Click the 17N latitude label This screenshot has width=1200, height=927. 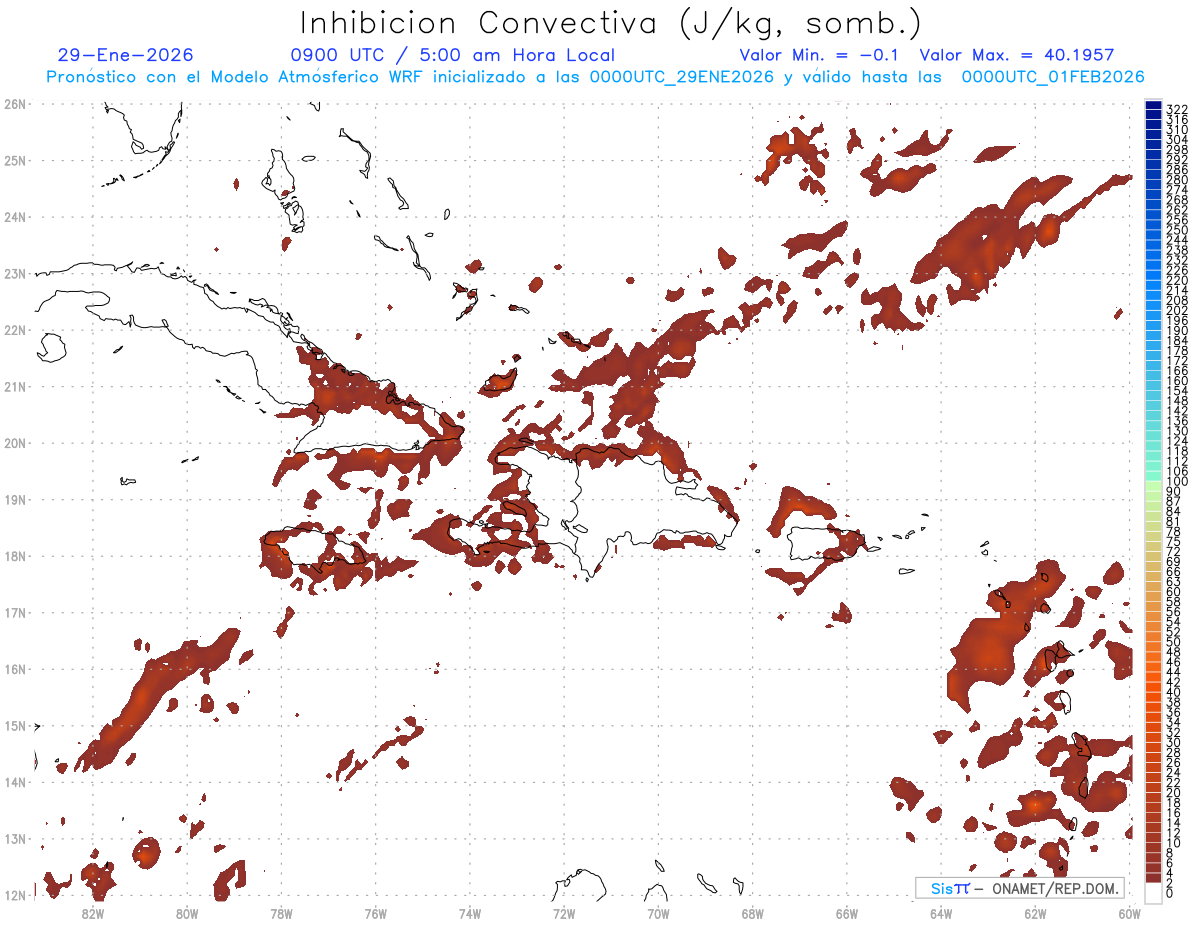(x=15, y=612)
